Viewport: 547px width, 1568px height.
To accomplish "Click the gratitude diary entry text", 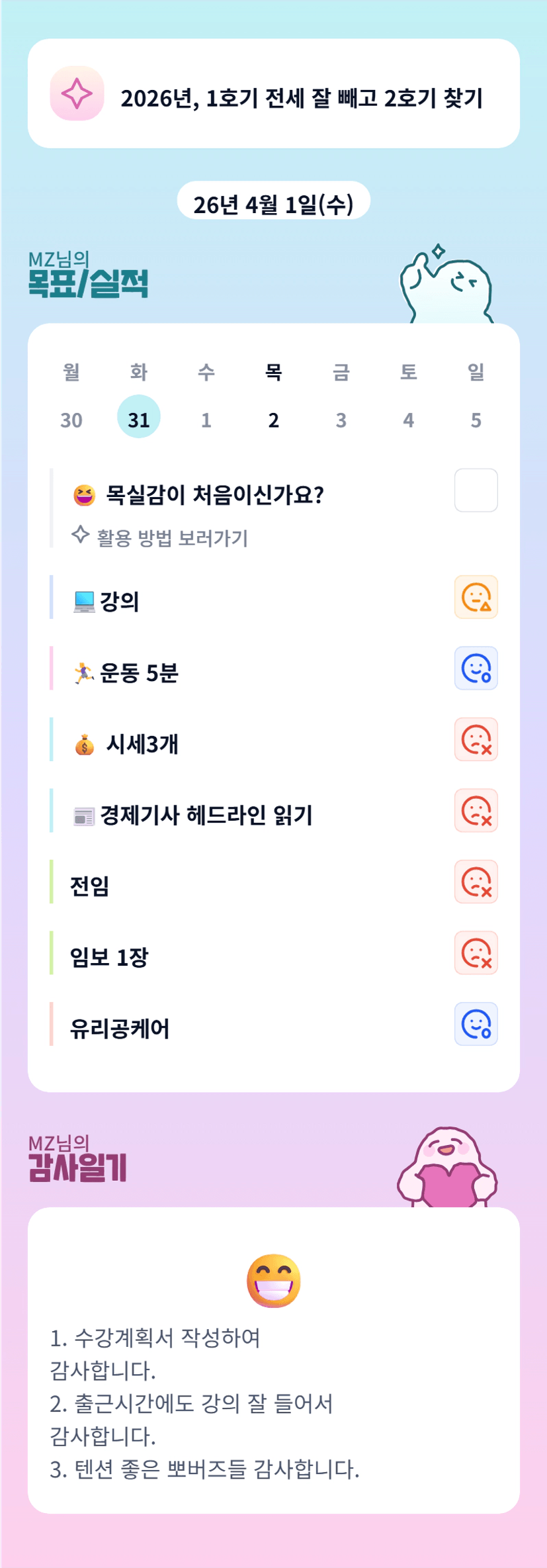I will 205,1403.
